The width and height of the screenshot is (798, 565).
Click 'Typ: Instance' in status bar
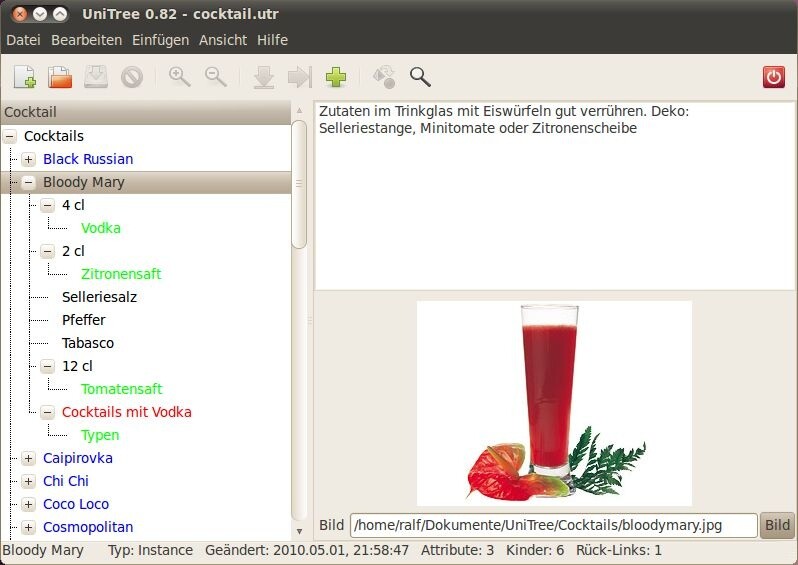point(150,551)
